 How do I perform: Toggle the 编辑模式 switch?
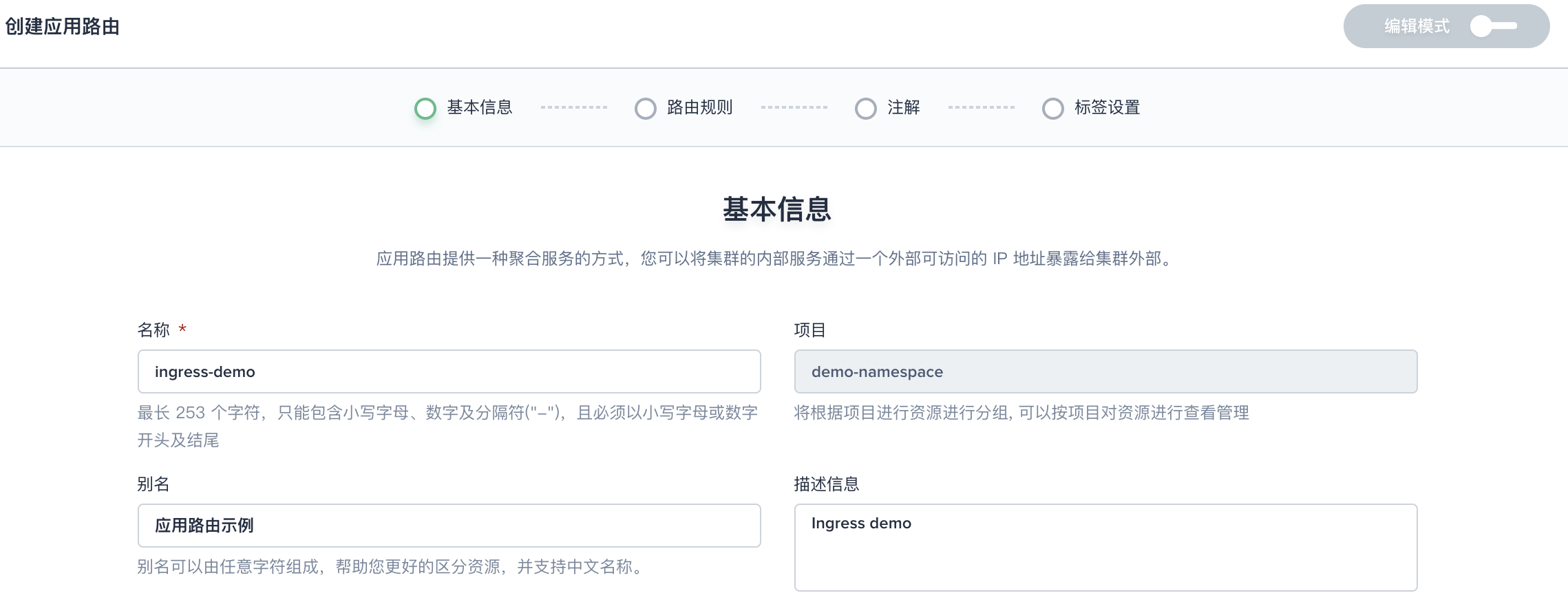[x=1494, y=26]
